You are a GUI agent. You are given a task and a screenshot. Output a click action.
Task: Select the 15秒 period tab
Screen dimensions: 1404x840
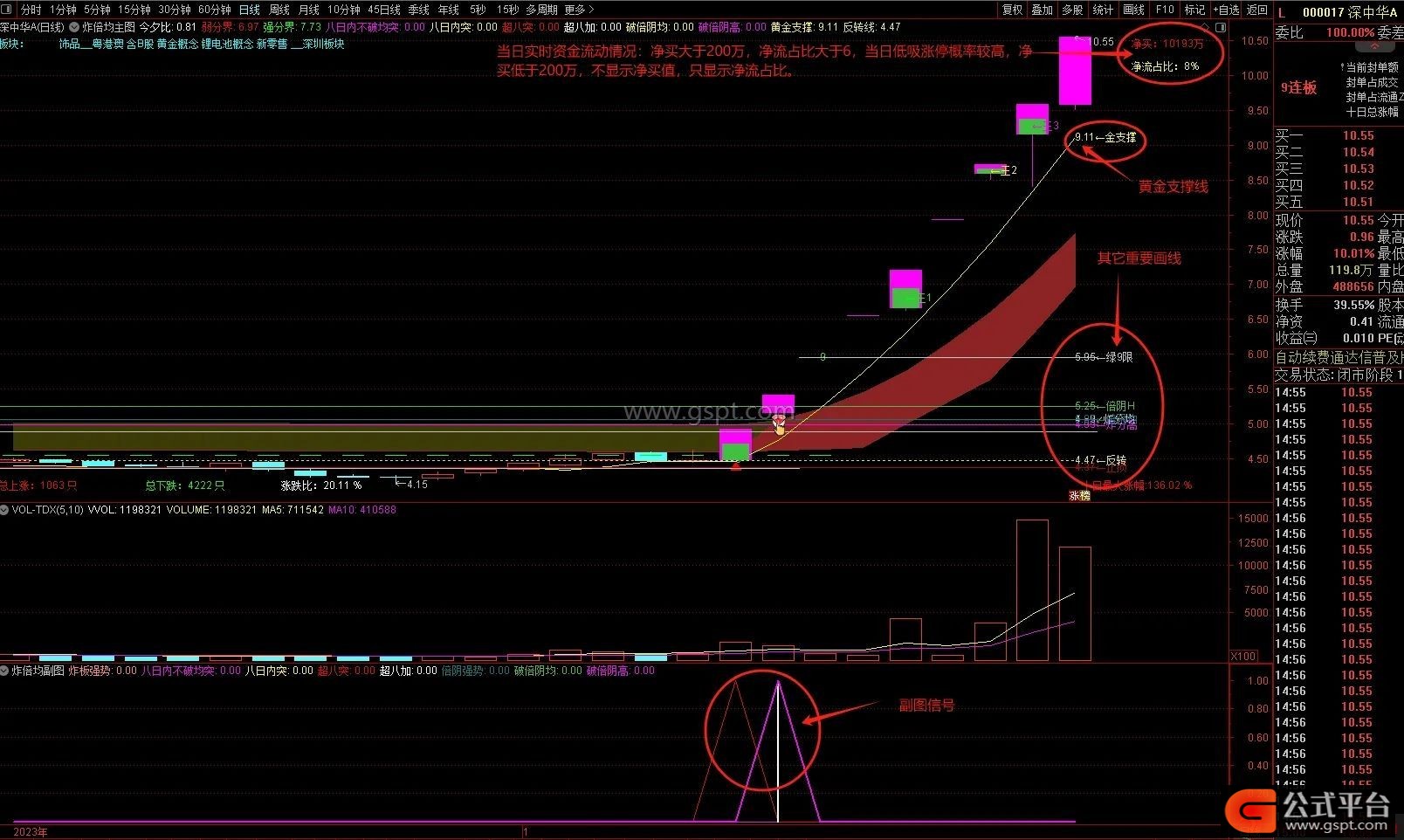[506, 10]
